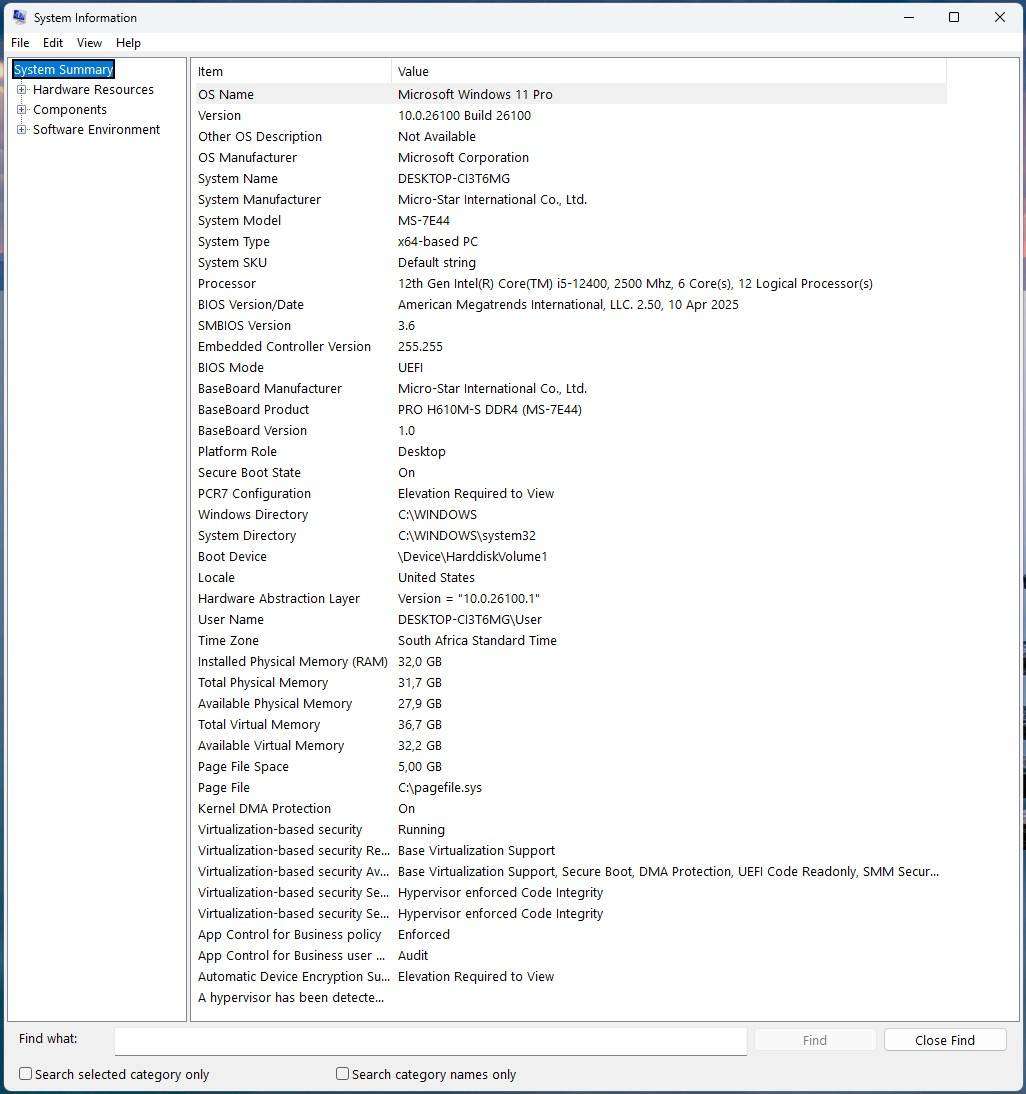This screenshot has width=1026, height=1094.
Task: Click the Item column header
Action: tap(290, 71)
